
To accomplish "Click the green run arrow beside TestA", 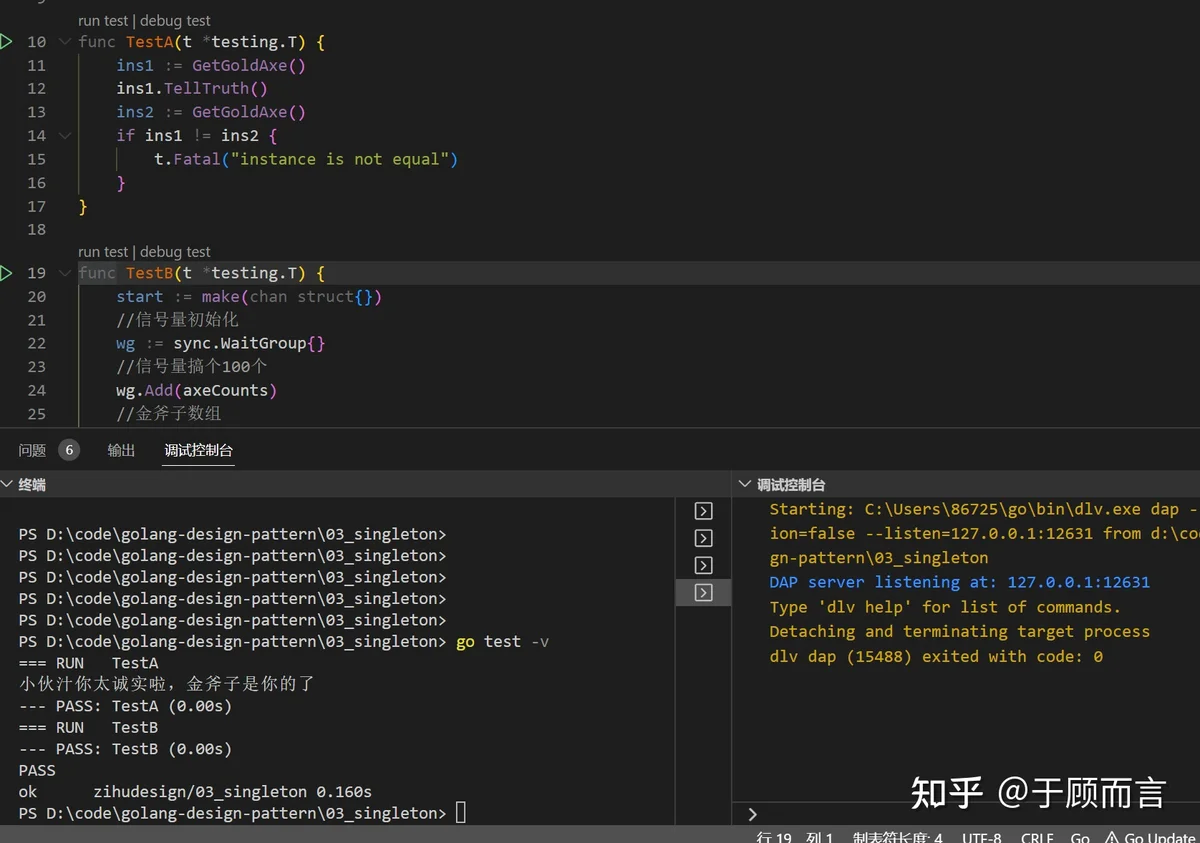I will [6, 42].
